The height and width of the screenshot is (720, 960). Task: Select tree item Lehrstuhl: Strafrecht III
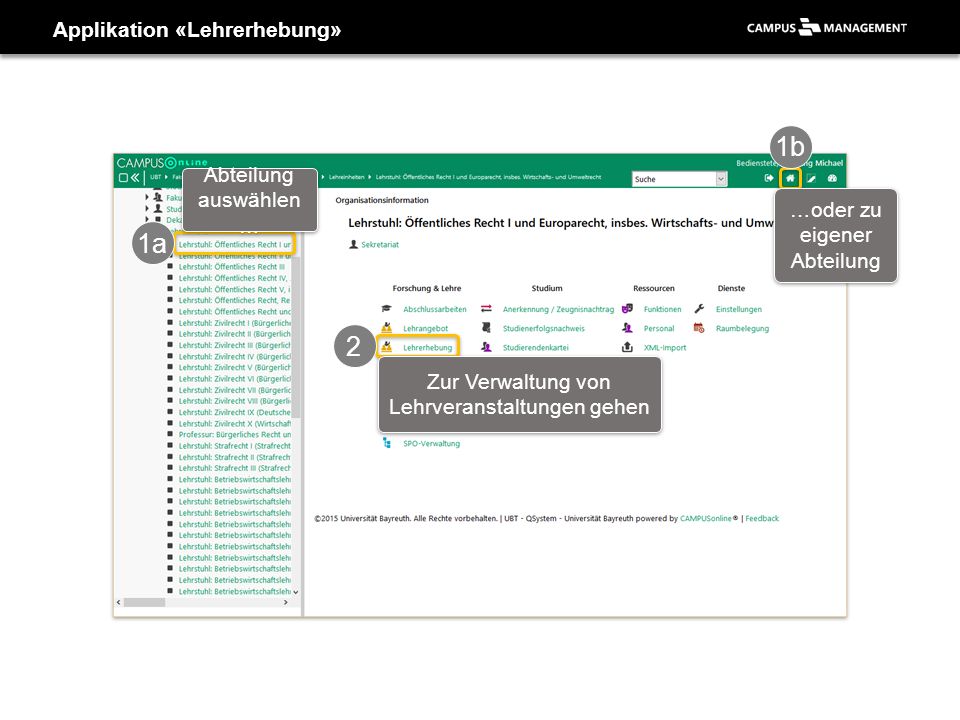coord(234,468)
